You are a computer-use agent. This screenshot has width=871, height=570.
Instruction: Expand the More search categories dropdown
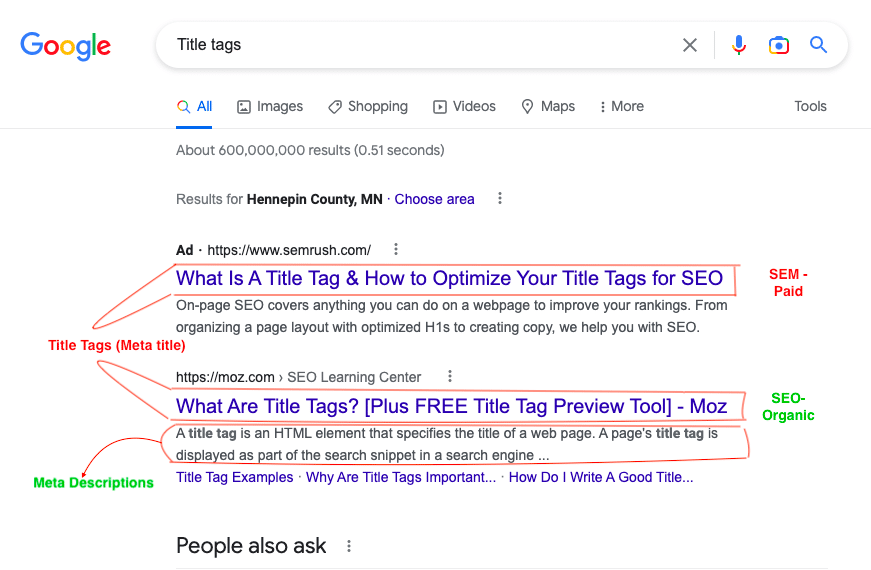click(x=621, y=106)
